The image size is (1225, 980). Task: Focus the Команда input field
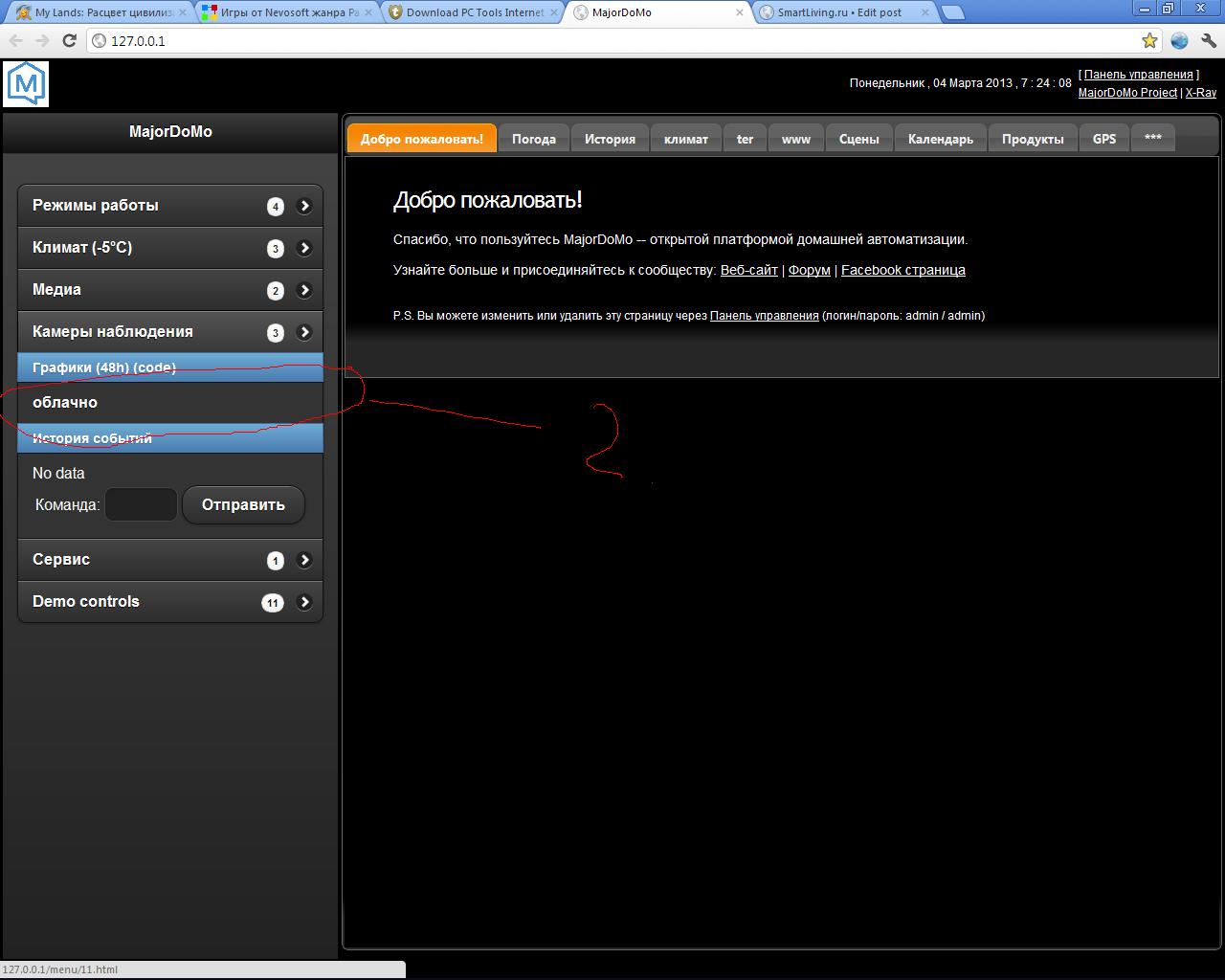pos(141,504)
